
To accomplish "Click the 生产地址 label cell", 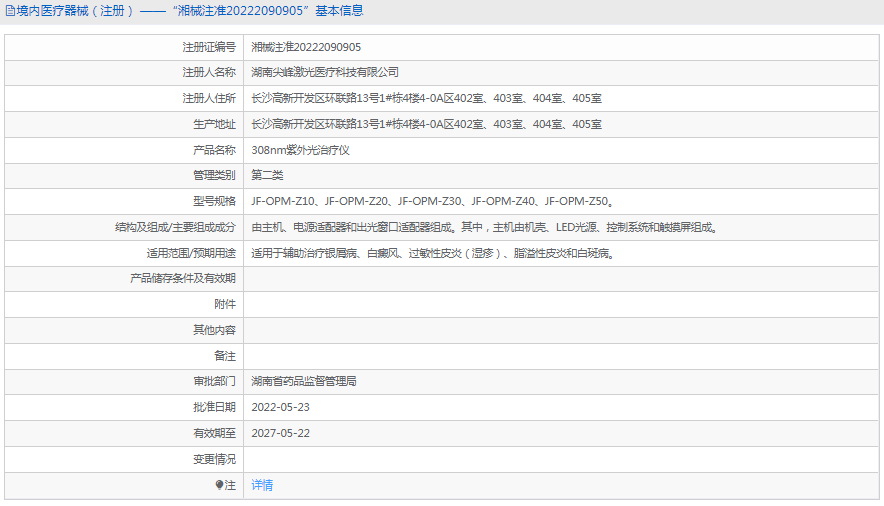I will click(125, 125).
